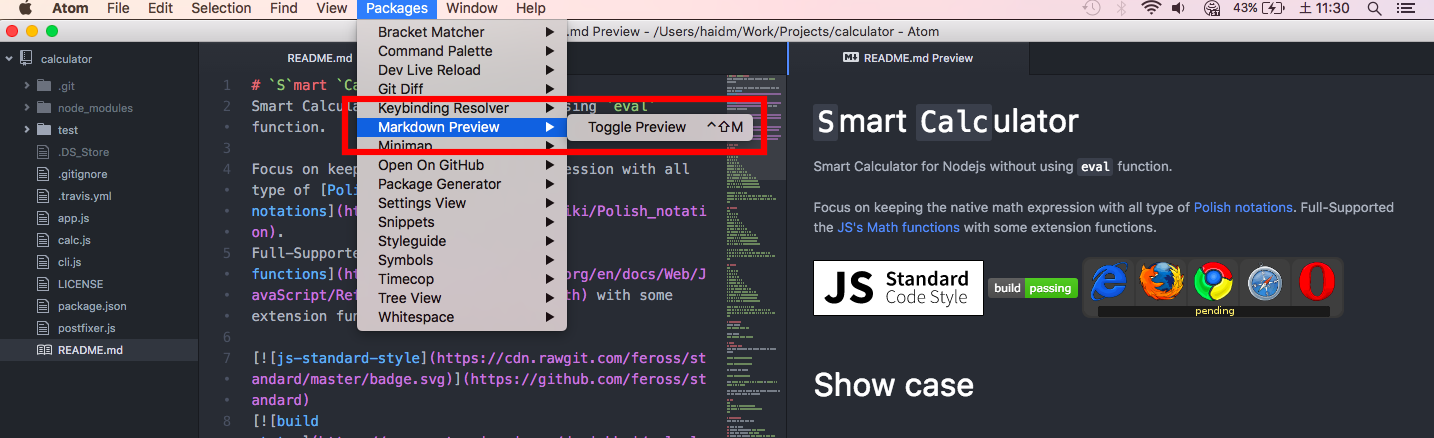This screenshot has height=438, width=1434.
Task: Click the node_modules folder icon
Action: tap(43, 108)
